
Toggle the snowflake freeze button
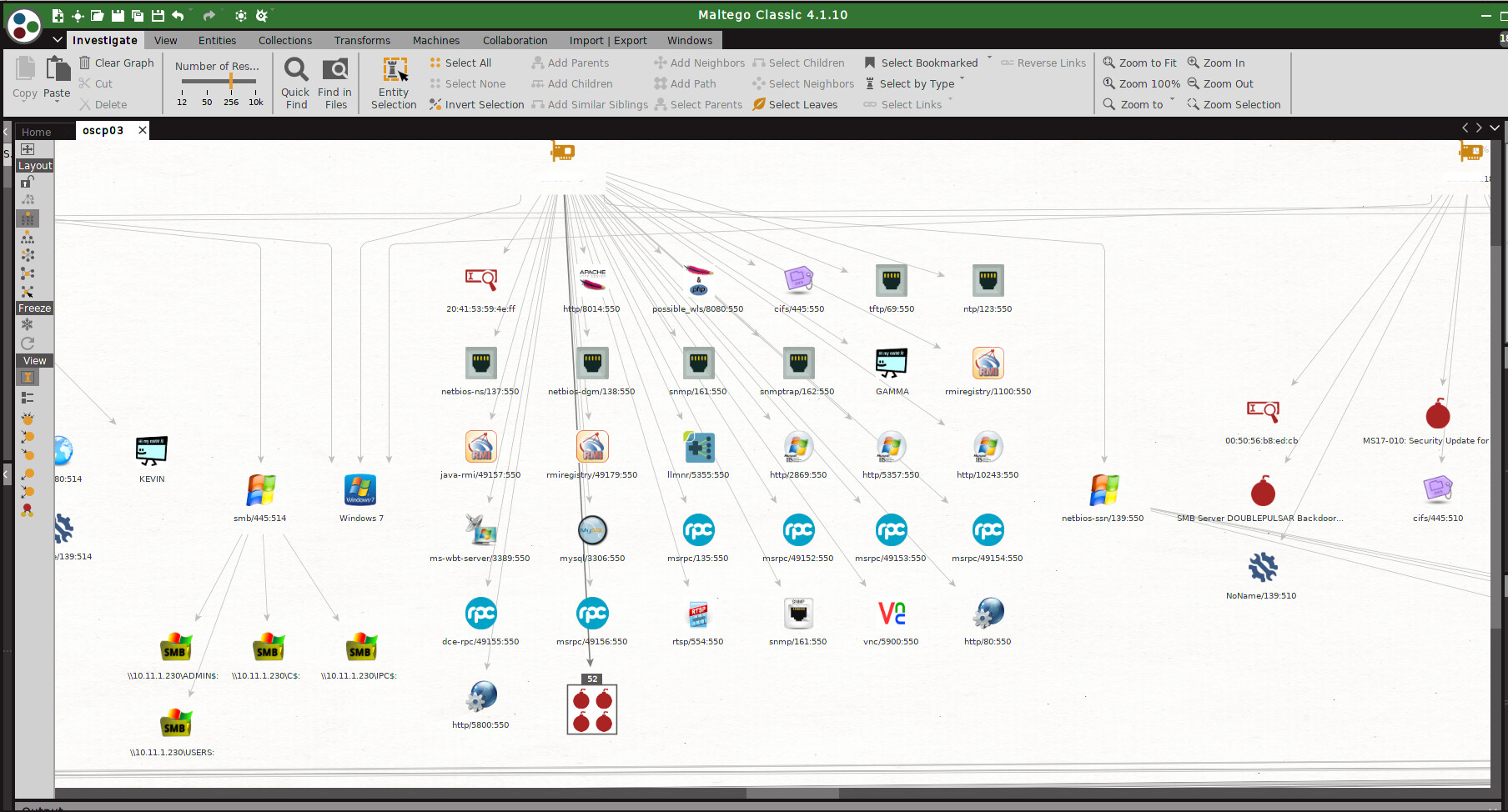pyautogui.click(x=28, y=325)
